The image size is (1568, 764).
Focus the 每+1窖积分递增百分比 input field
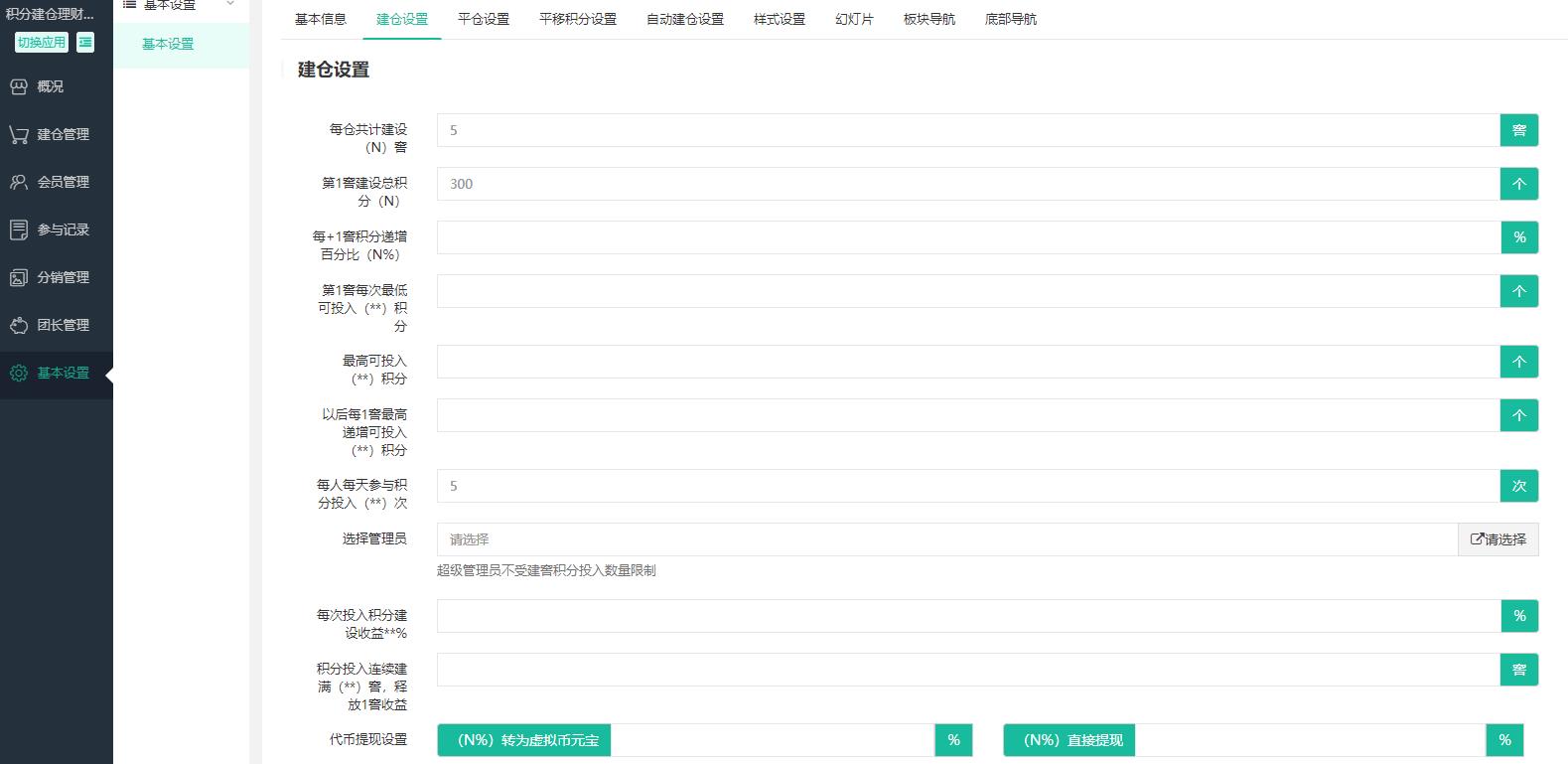point(968,237)
